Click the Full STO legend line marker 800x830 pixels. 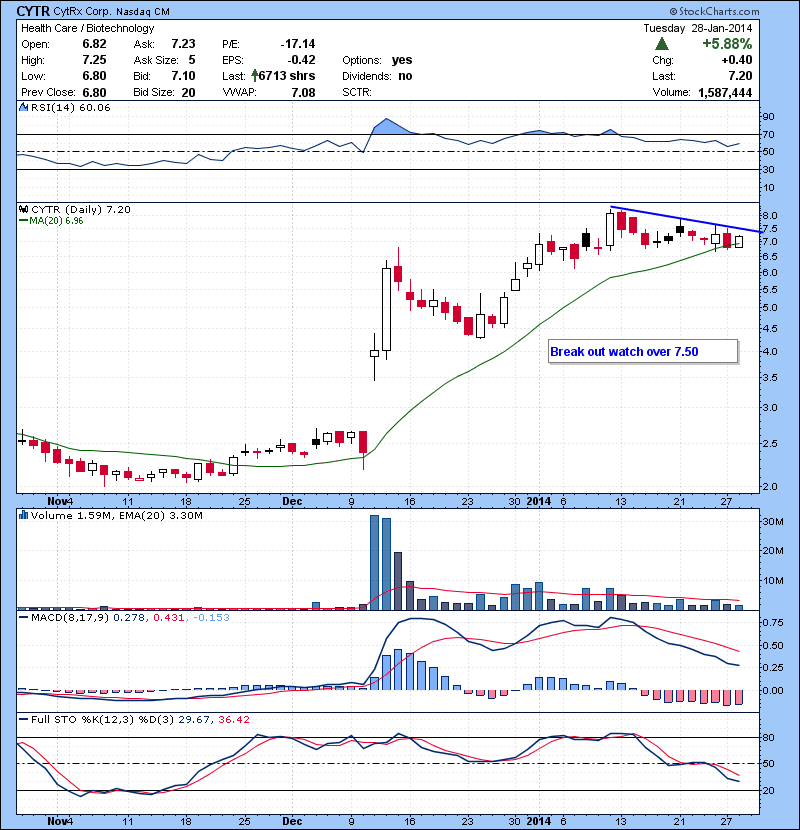[23, 719]
